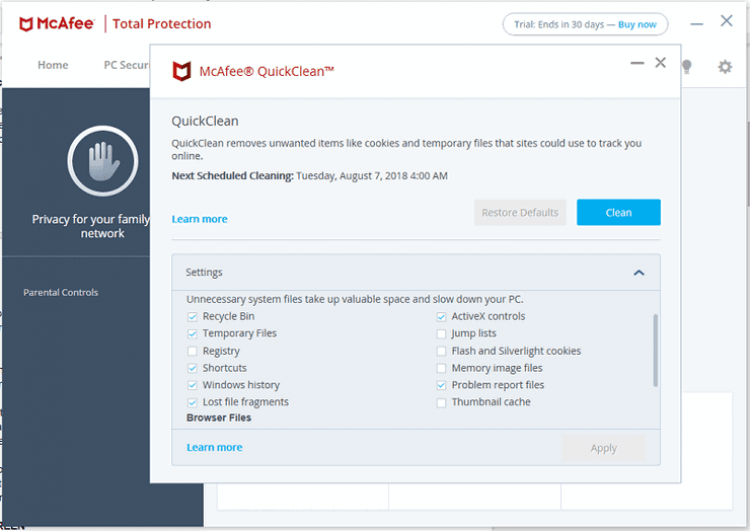This screenshot has height=531, width=750.
Task: Close the main Total Protection window
Action: (726, 21)
